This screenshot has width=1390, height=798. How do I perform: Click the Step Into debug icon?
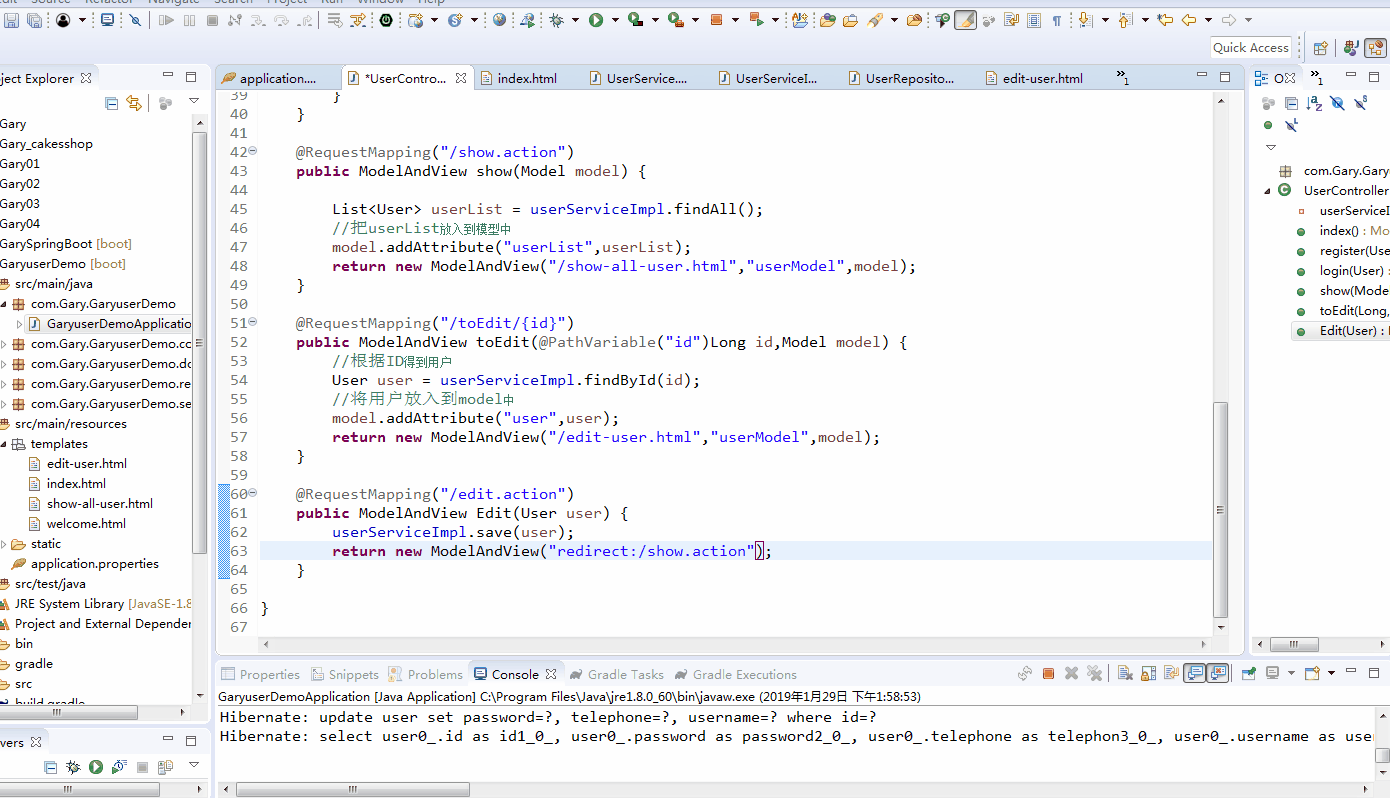tap(259, 20)
